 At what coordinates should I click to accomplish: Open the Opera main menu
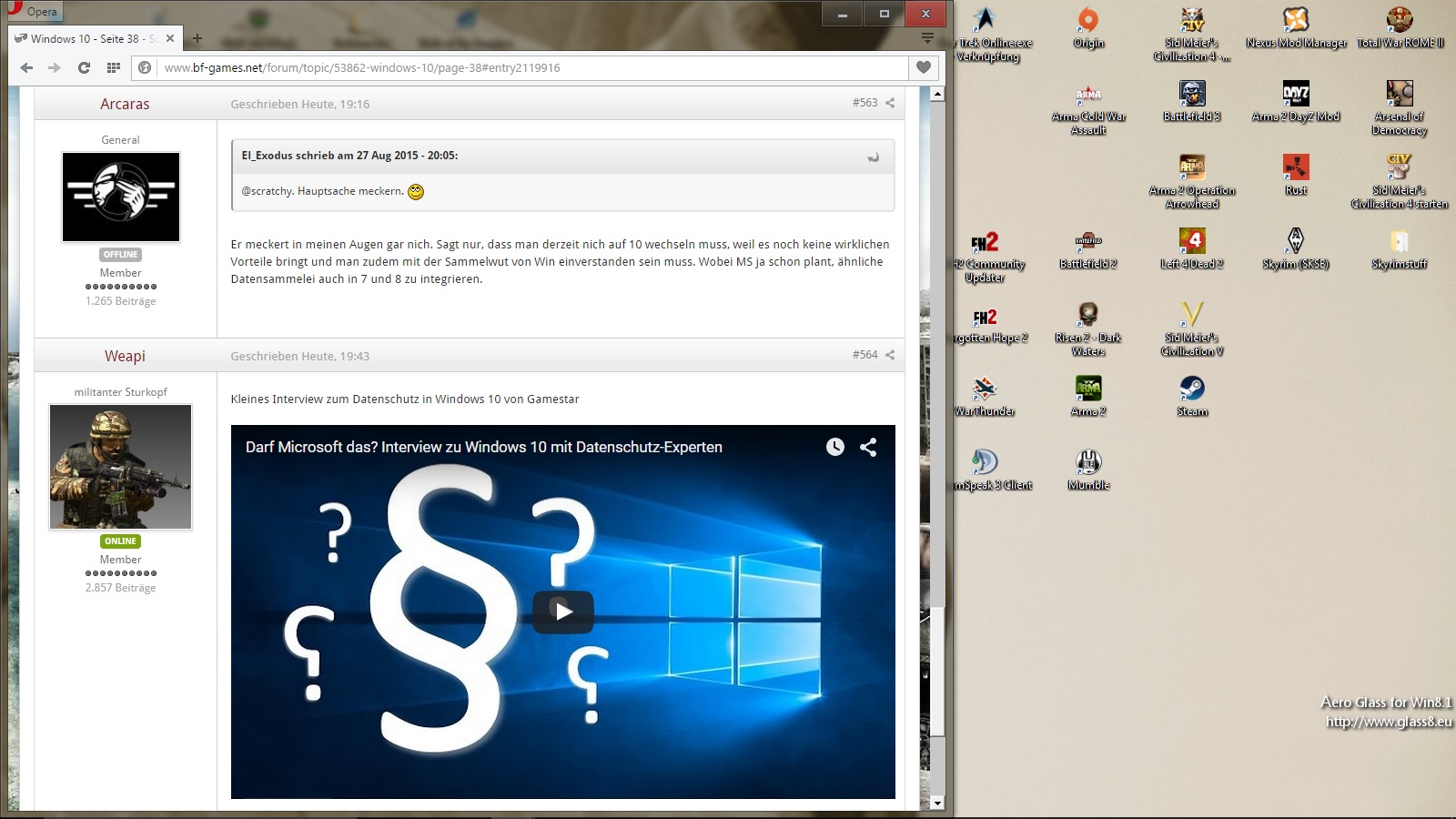tap(33, 11)
